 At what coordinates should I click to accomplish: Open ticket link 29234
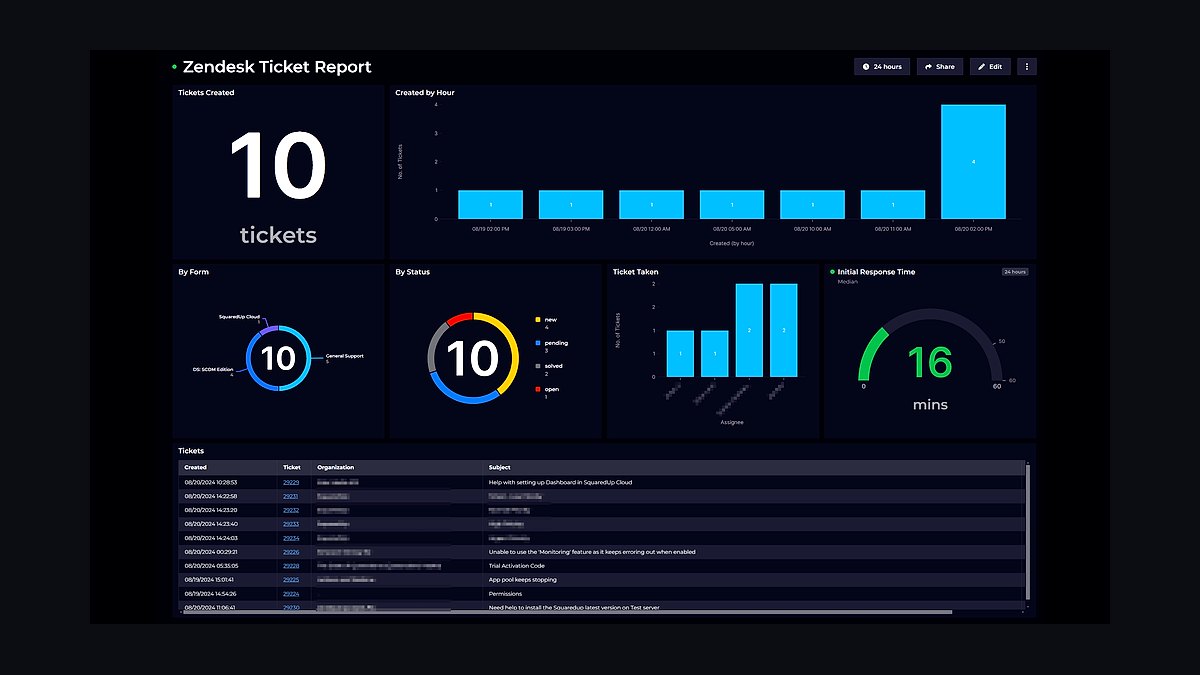(291, 538)
